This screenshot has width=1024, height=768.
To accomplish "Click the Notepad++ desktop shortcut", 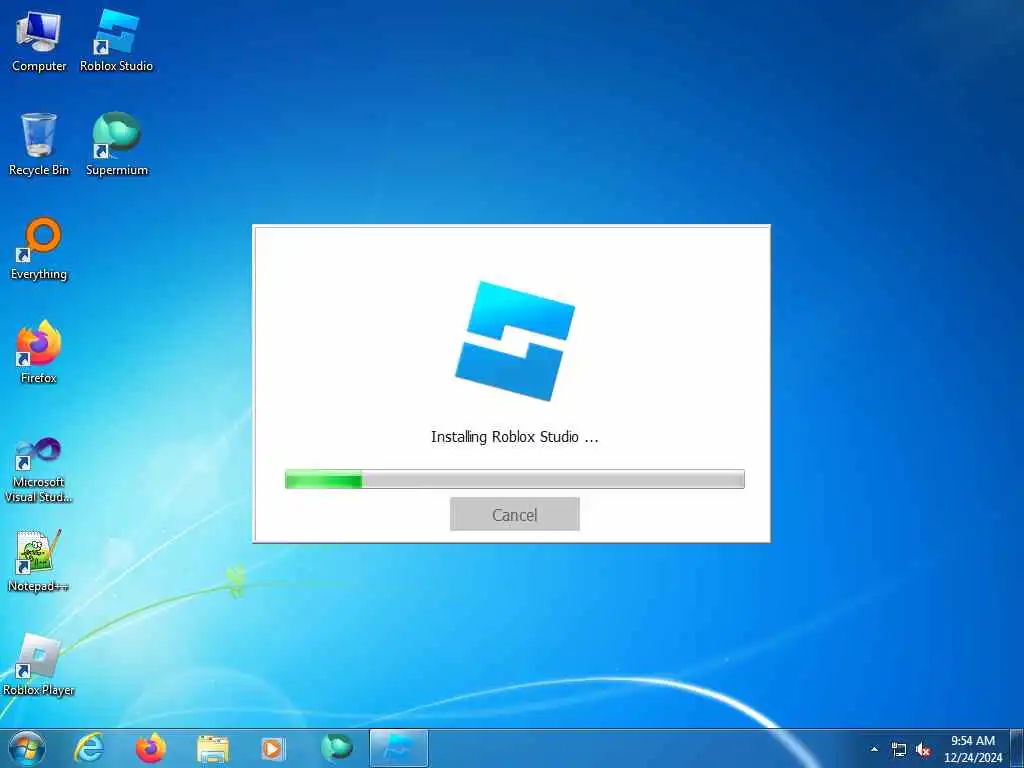I will tap(39, 561).
